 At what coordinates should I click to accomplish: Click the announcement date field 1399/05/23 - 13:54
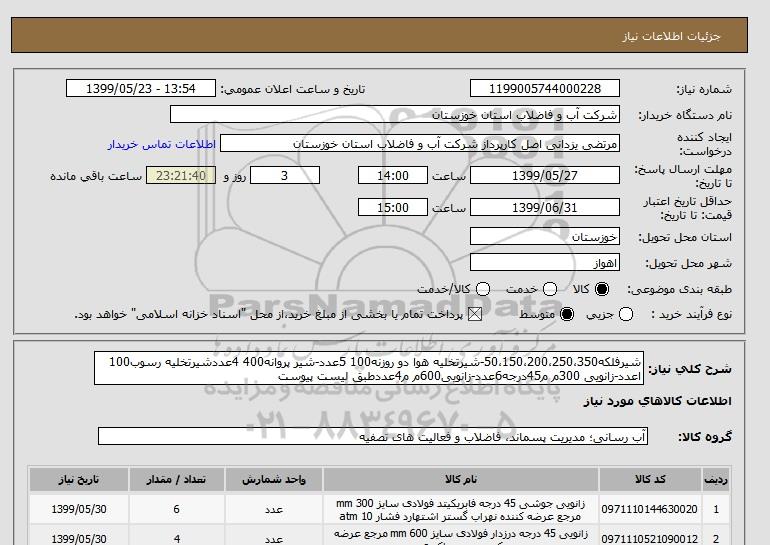tap(140, 88)
